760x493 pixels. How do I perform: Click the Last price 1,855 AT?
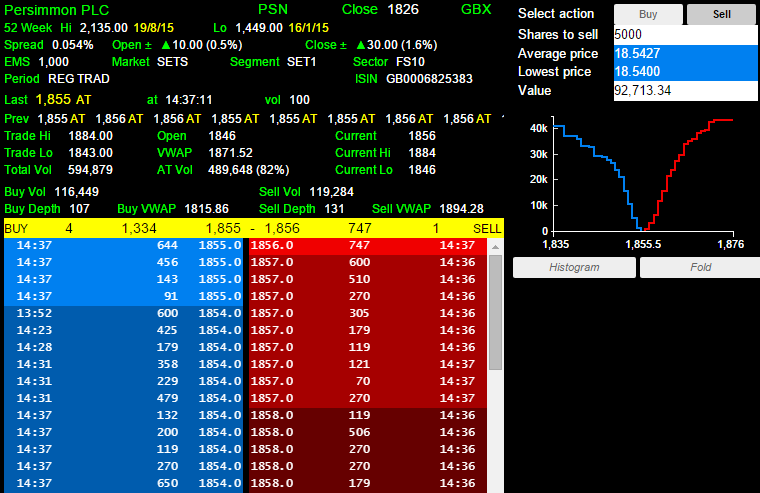[63, 100]
